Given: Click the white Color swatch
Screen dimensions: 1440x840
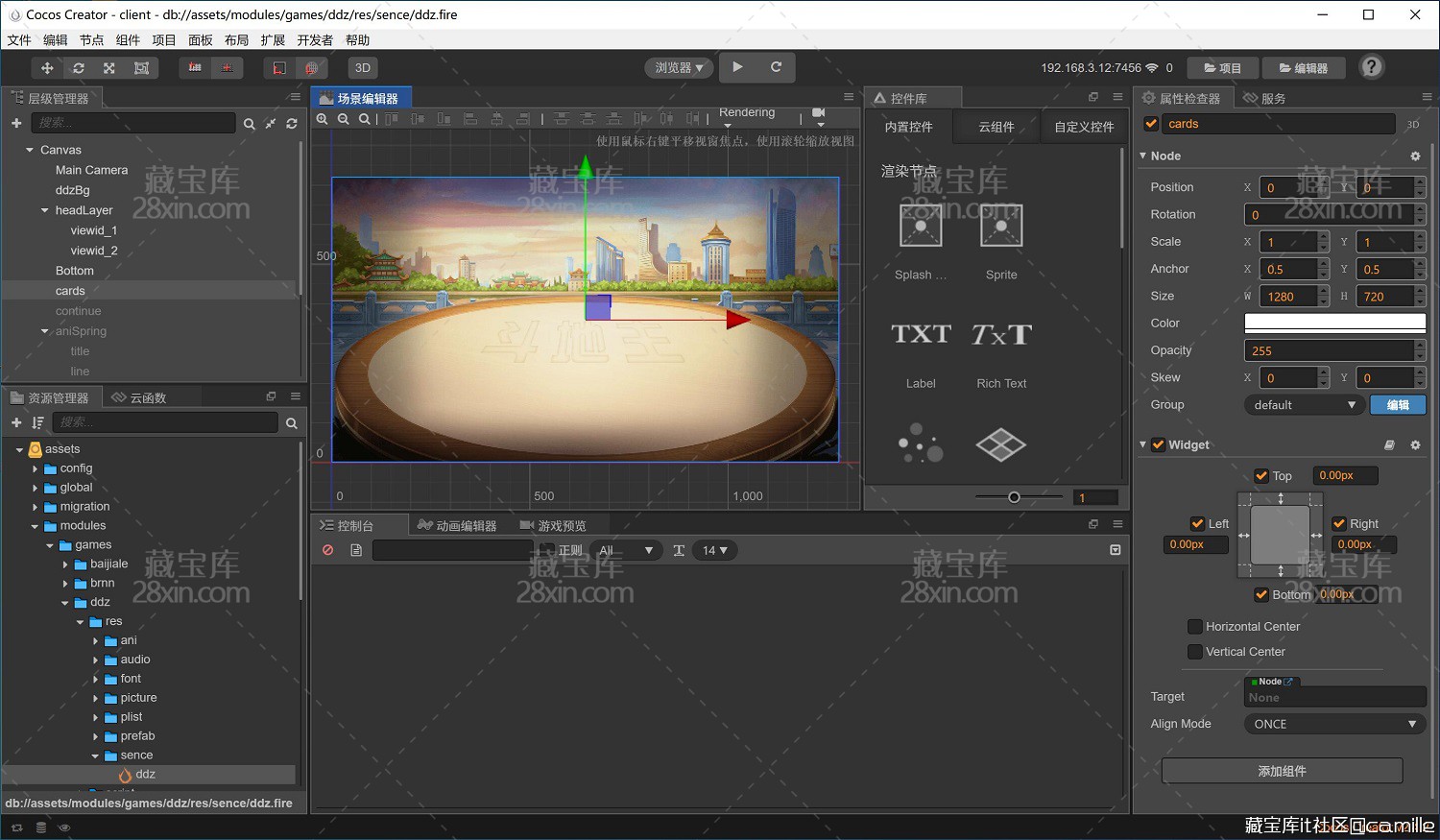Looking at the screenshot, I should point(1334,324).
